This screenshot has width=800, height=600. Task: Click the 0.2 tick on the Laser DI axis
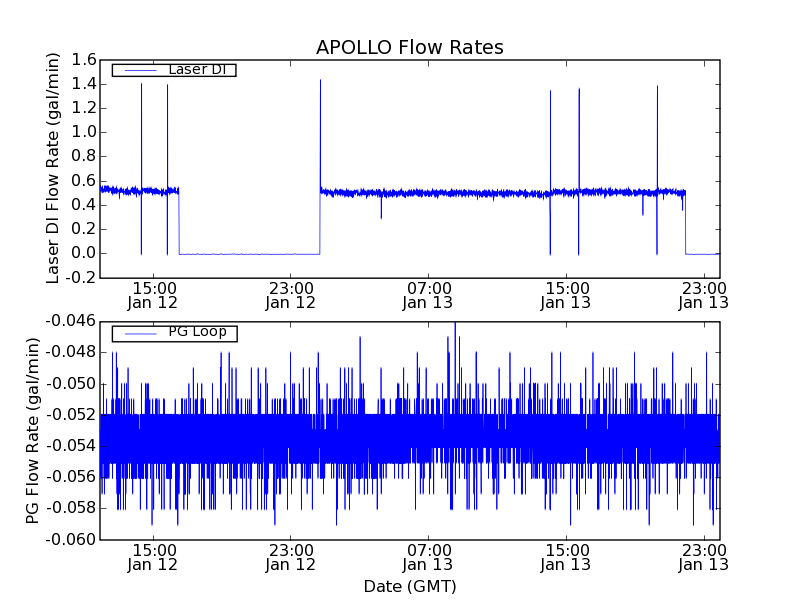(84, 229)
